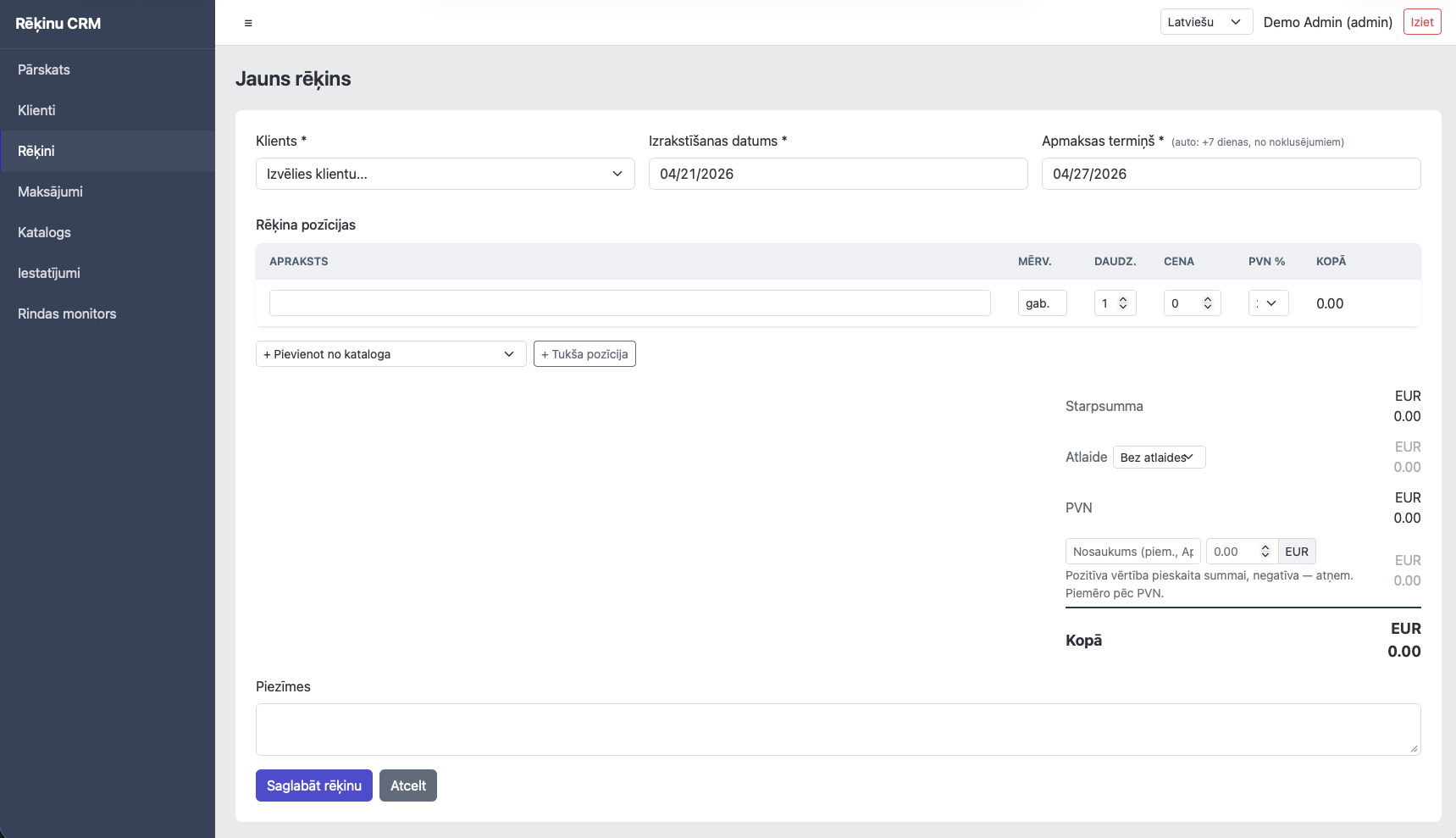
Task: Expand the Pievienot no kataloga dropdown
Action: click(x=390, y=354)
